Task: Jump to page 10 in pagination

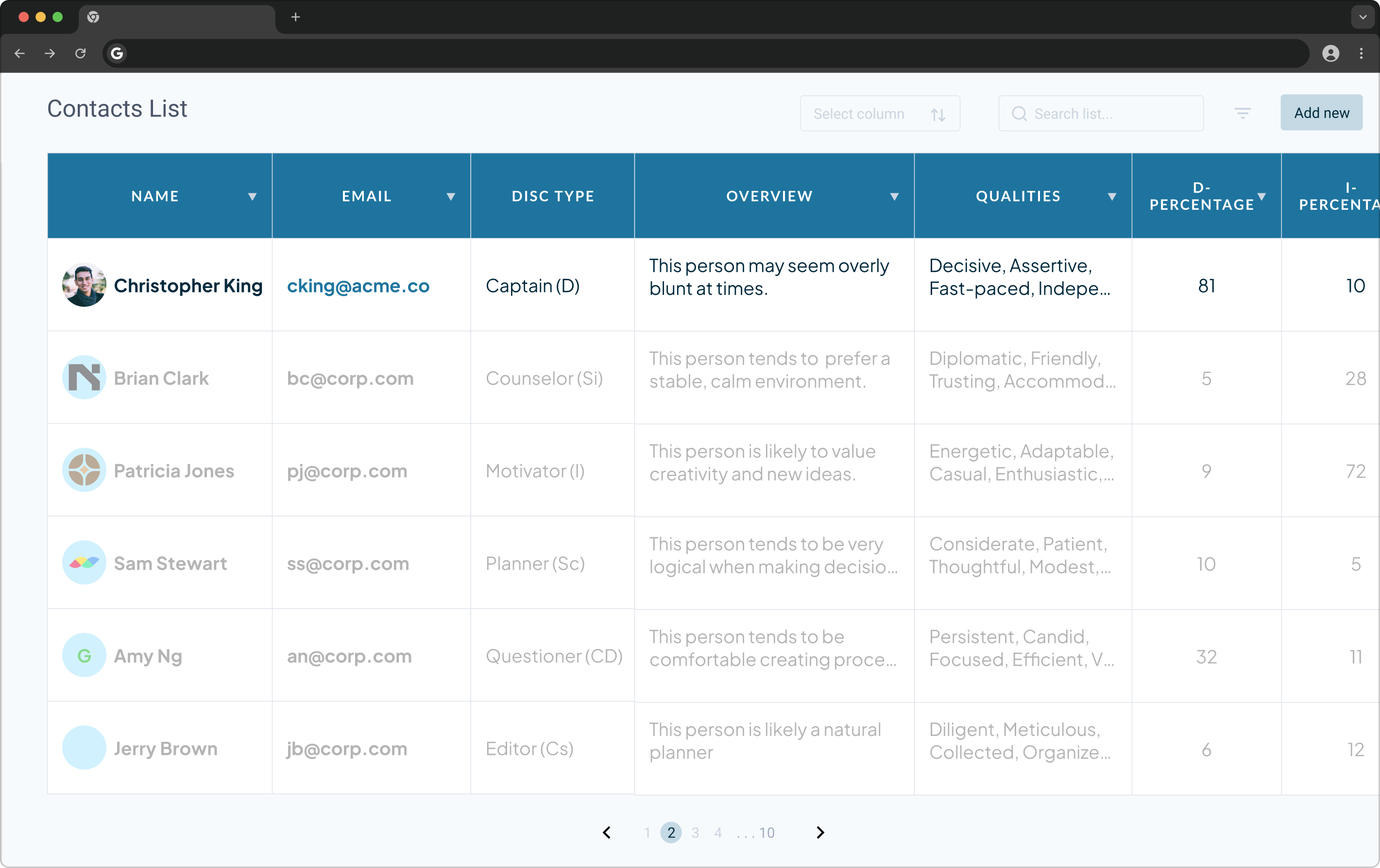Action: [x=767, y=833]
